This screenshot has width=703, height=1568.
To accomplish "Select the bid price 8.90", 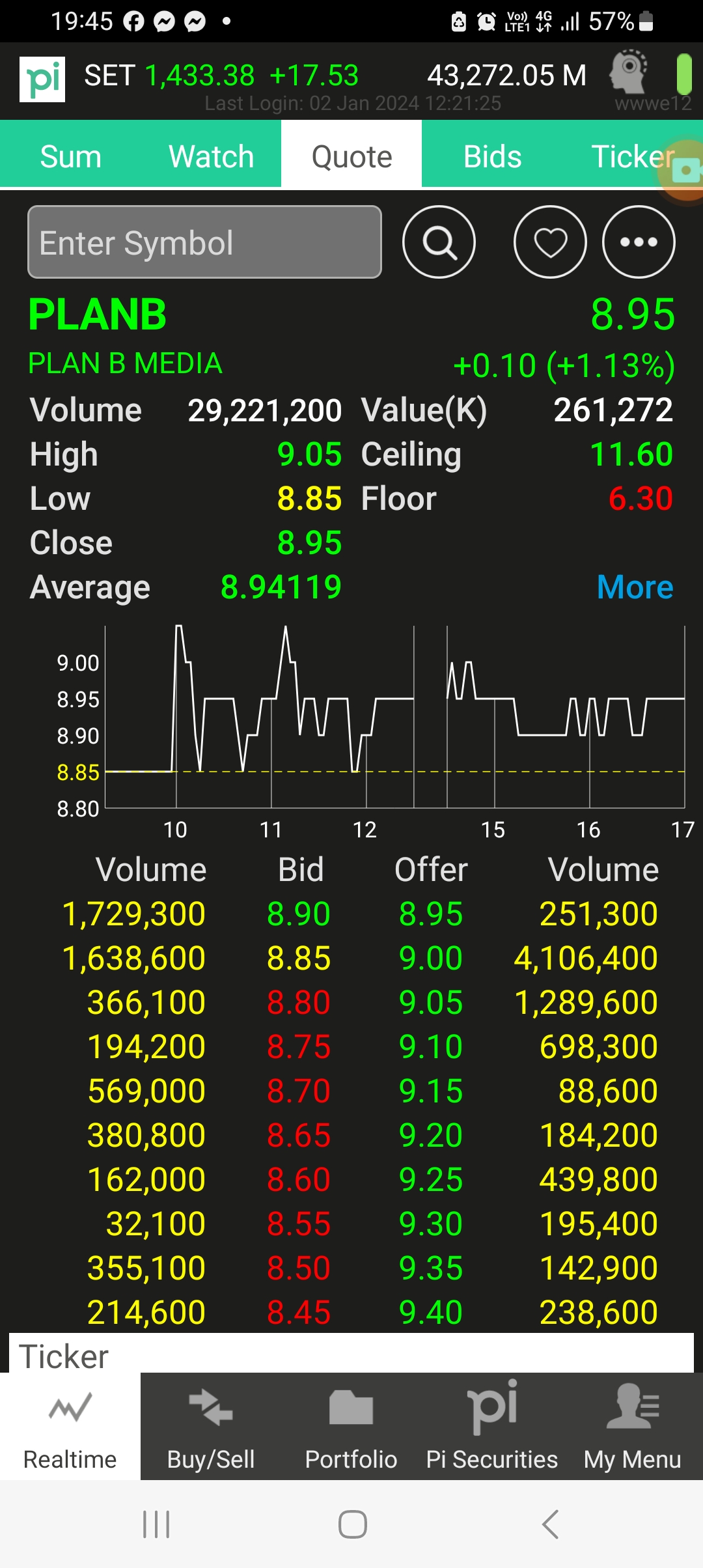I will 299,914.
